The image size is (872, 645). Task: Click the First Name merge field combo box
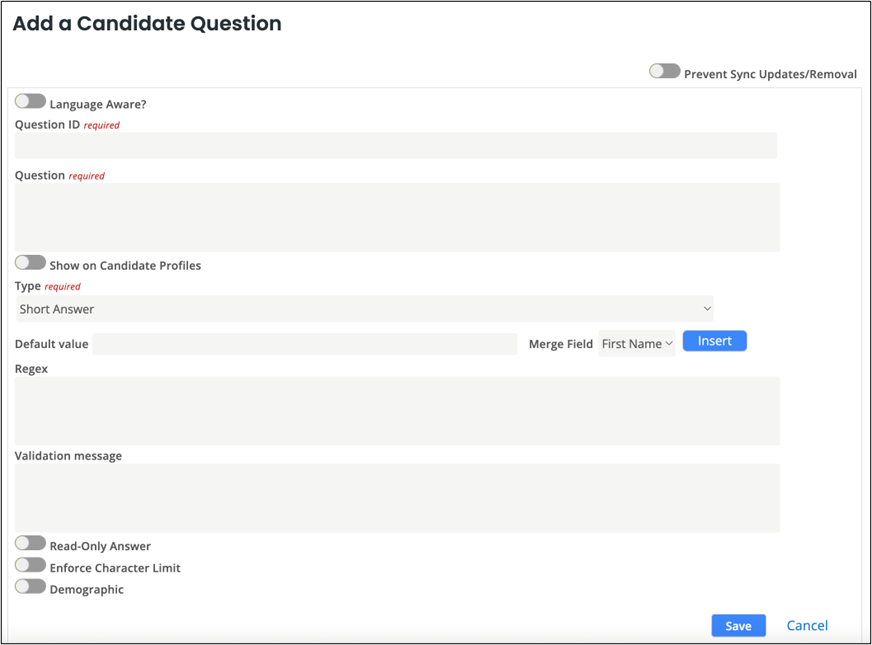(637, 341)
